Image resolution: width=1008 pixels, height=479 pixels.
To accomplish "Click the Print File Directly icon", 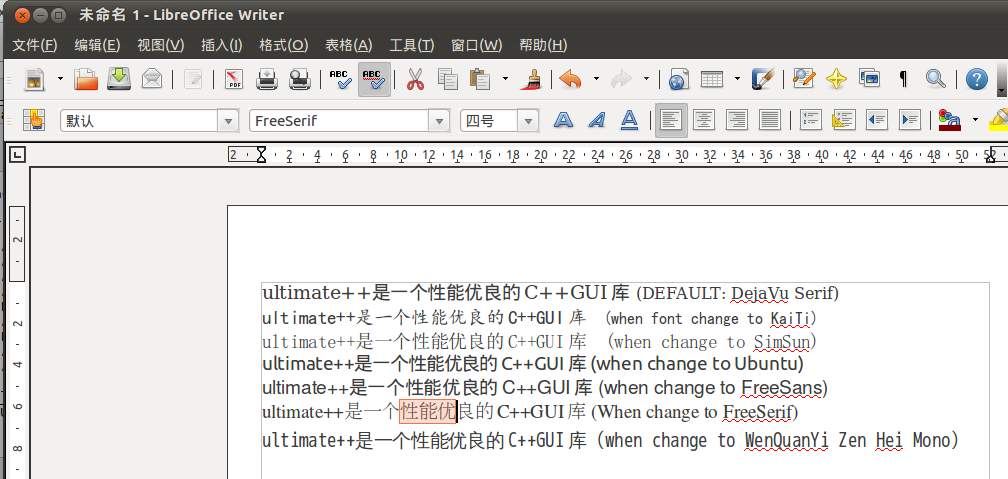I will point(267,79).
